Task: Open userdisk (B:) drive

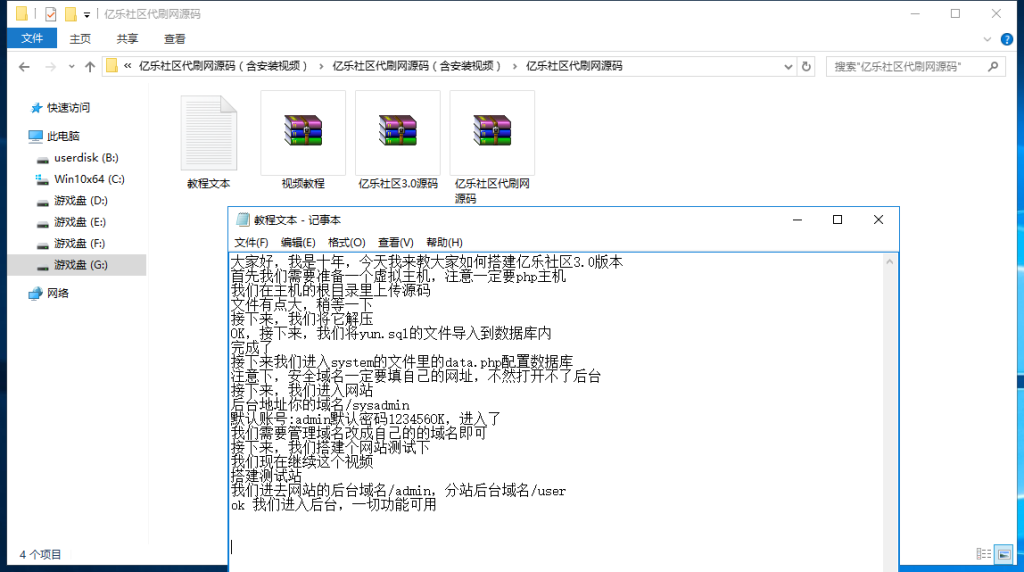Action: click(x=86, y=157)
